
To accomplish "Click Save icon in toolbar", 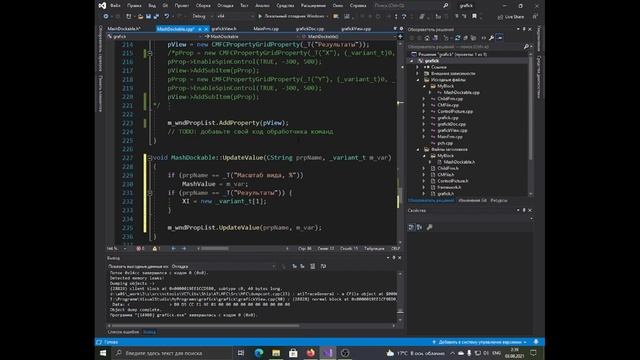I will [148, 16].
